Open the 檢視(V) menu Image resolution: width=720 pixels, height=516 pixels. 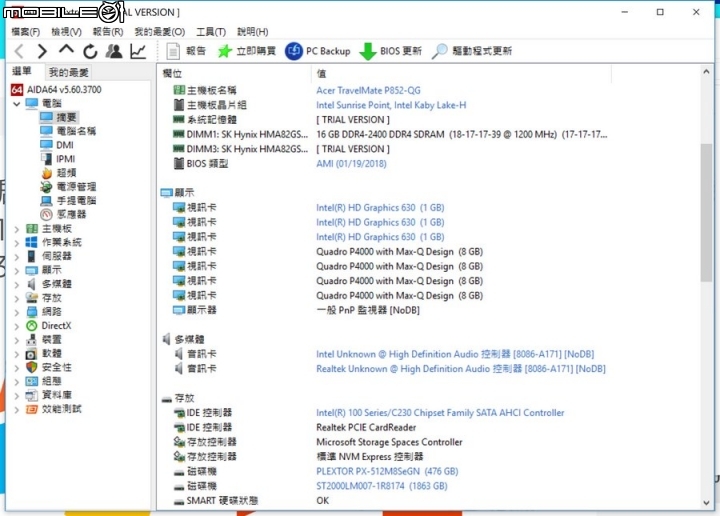point(67,32)
